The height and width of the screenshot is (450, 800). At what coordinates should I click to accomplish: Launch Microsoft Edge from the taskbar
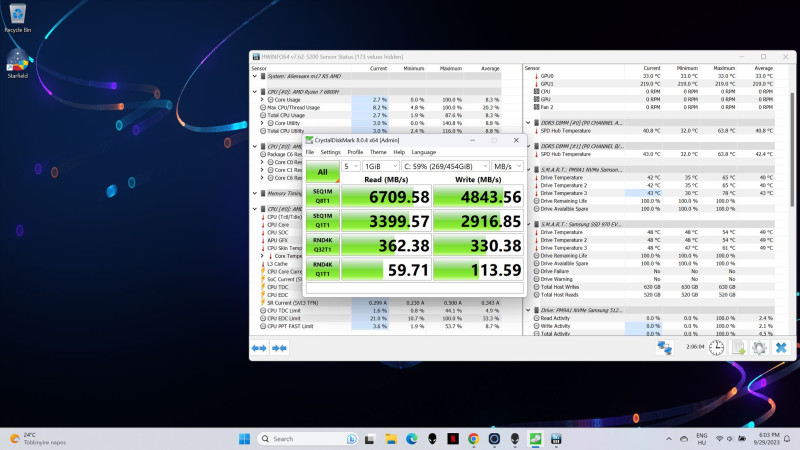(x=412, y=439)
